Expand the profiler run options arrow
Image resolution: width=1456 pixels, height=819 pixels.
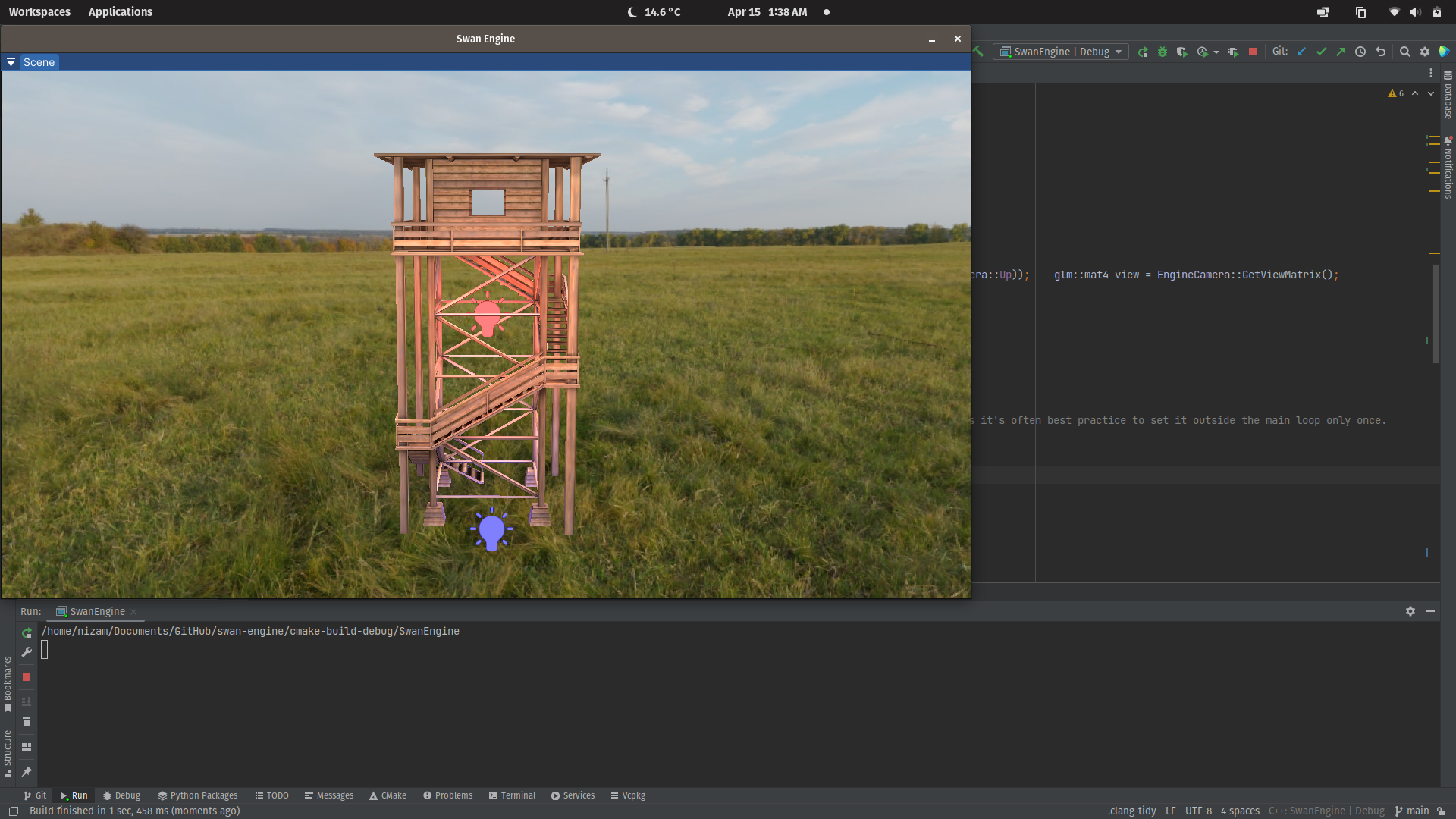[x=1216, y=52]
